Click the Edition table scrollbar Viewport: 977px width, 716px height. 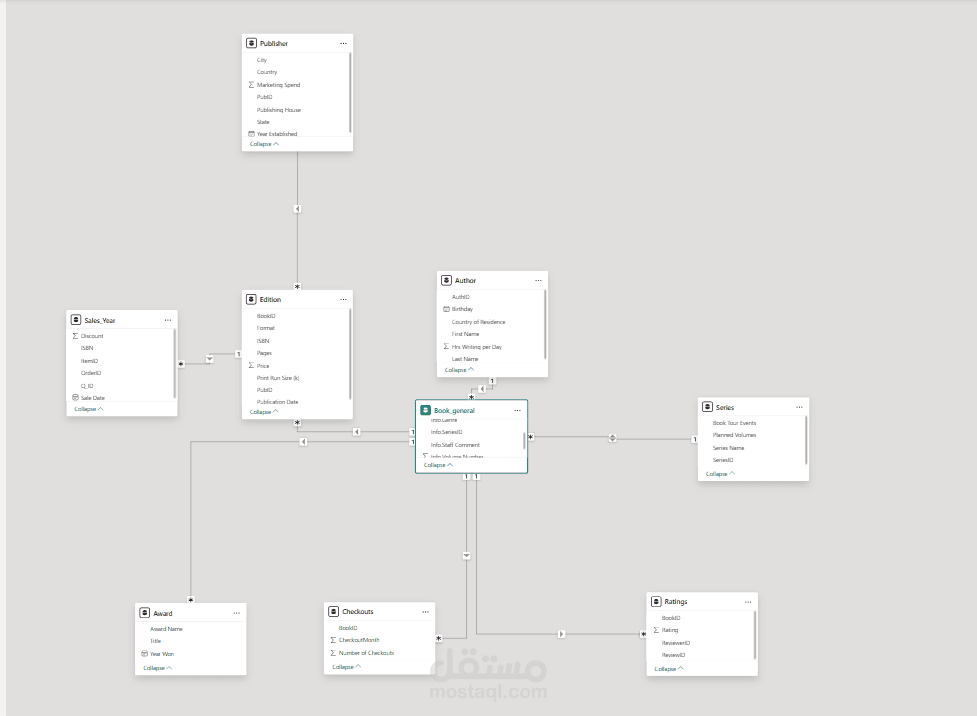coord(350,354)
